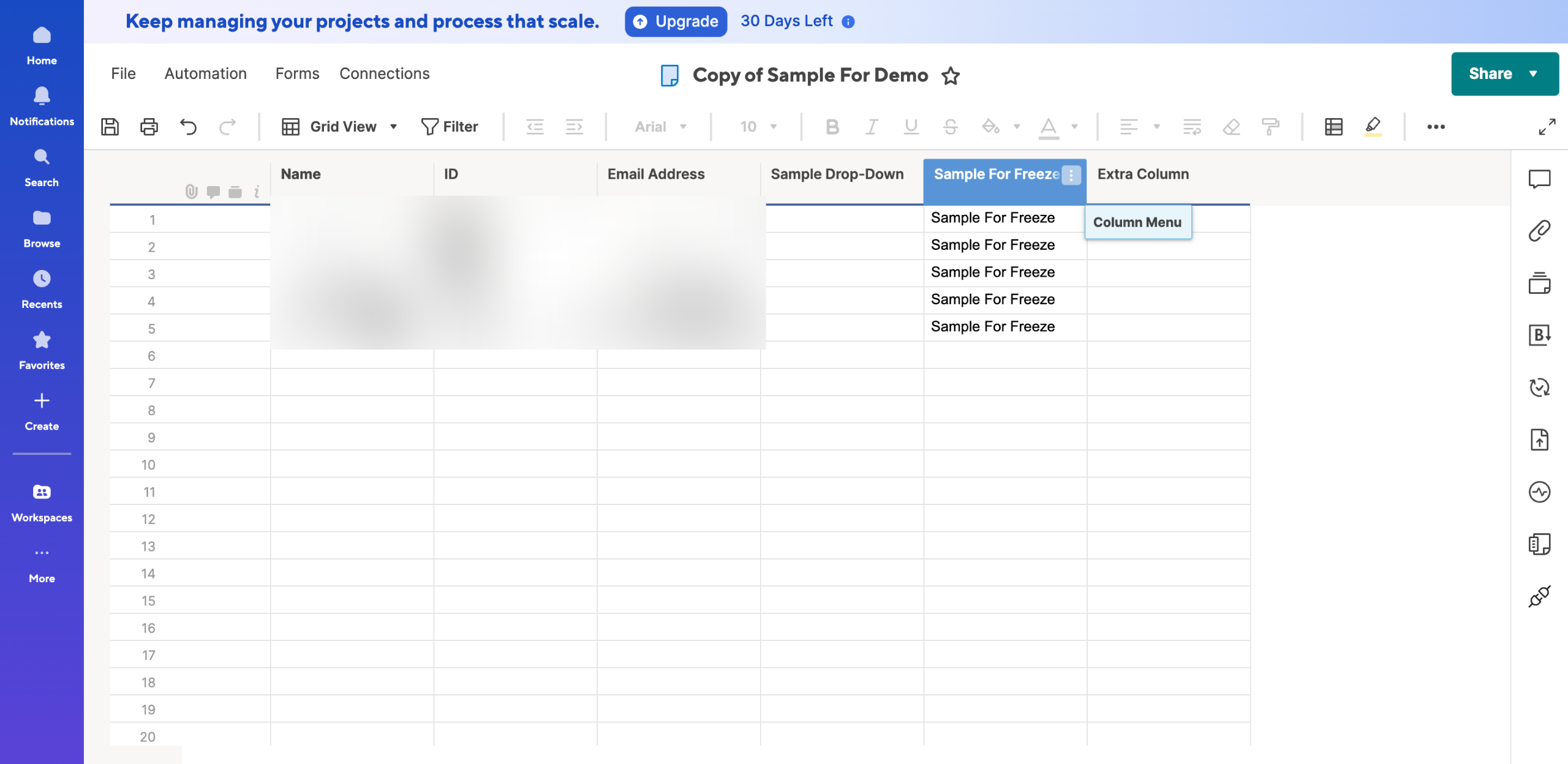Click the Share button
Image resolution: width=1568 pixels, height=764 pixels.
tap(1490, 73)
